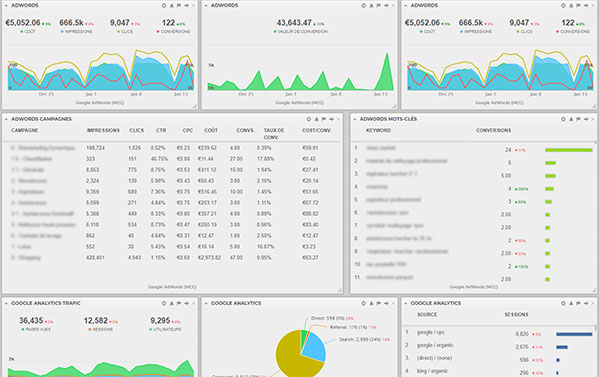Open gear icon in Adwords Mots-Clés widget

tap(563, 119)
